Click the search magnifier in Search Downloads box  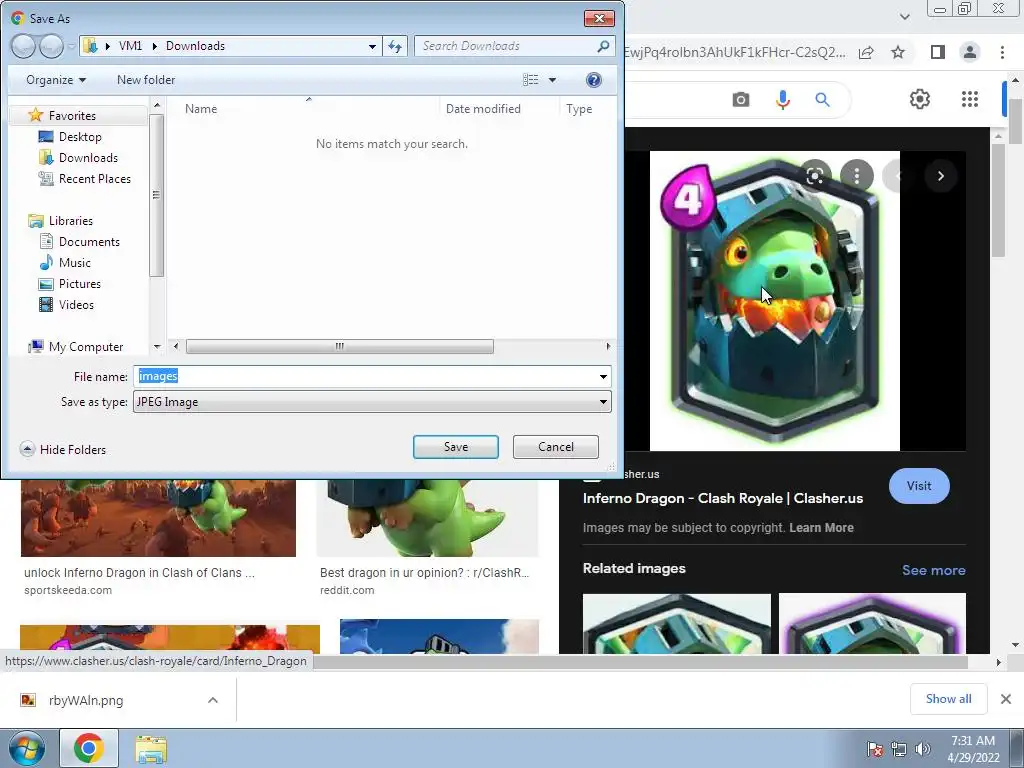tap(603, 46)
